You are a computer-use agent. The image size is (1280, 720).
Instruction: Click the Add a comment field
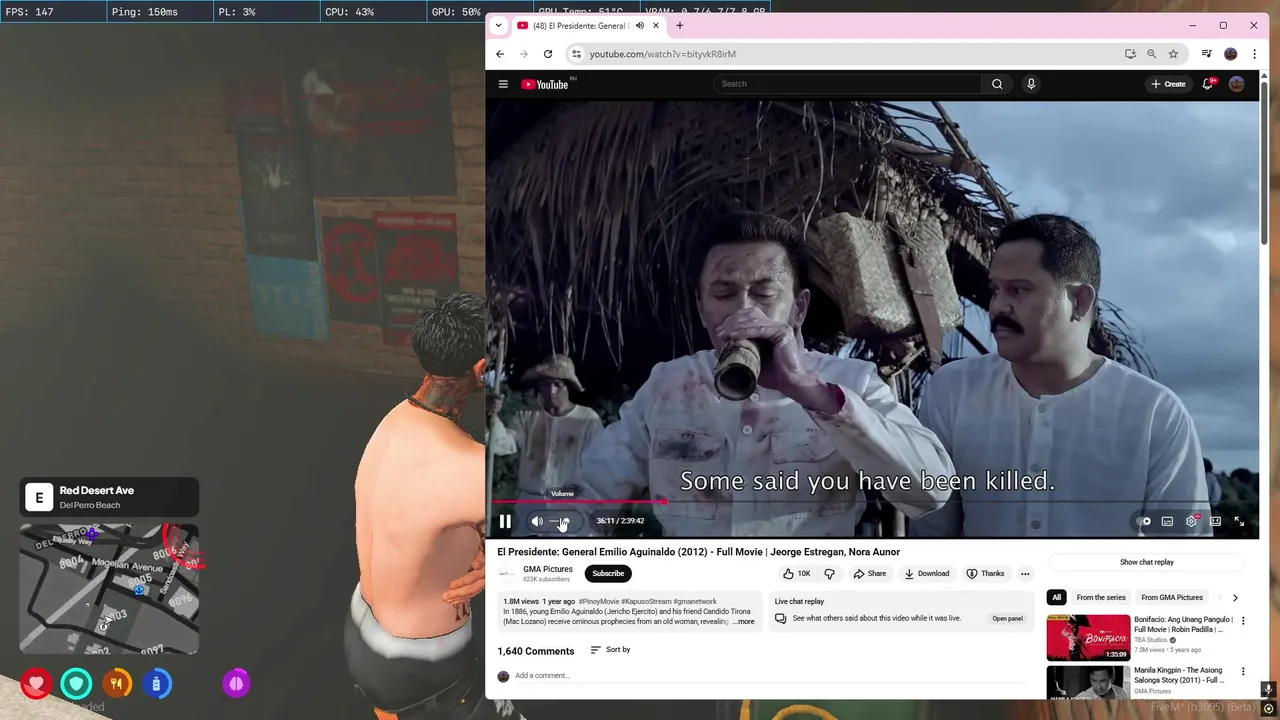(x=770, y=676)
